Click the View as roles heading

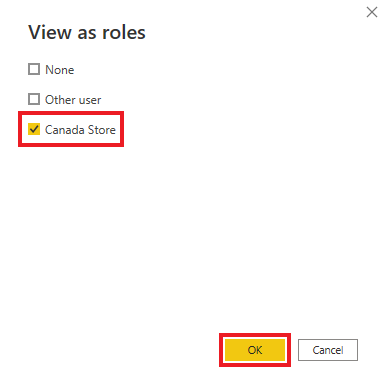(x=87, y=33)
